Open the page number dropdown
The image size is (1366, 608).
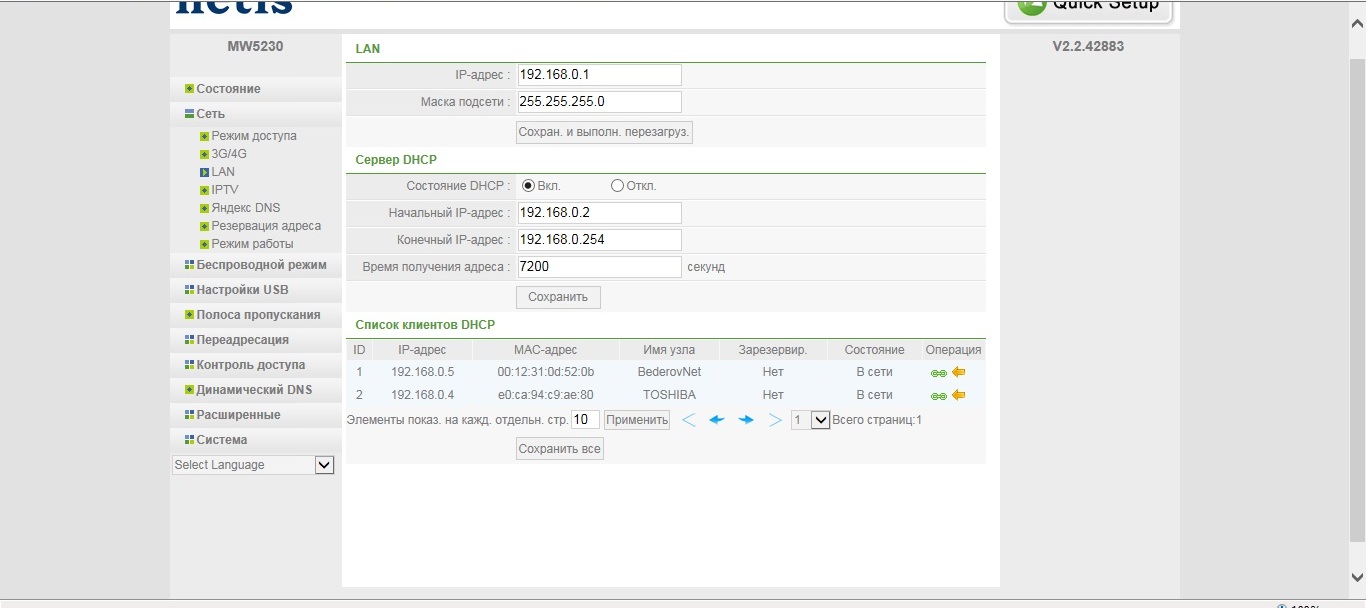[810, 420]
